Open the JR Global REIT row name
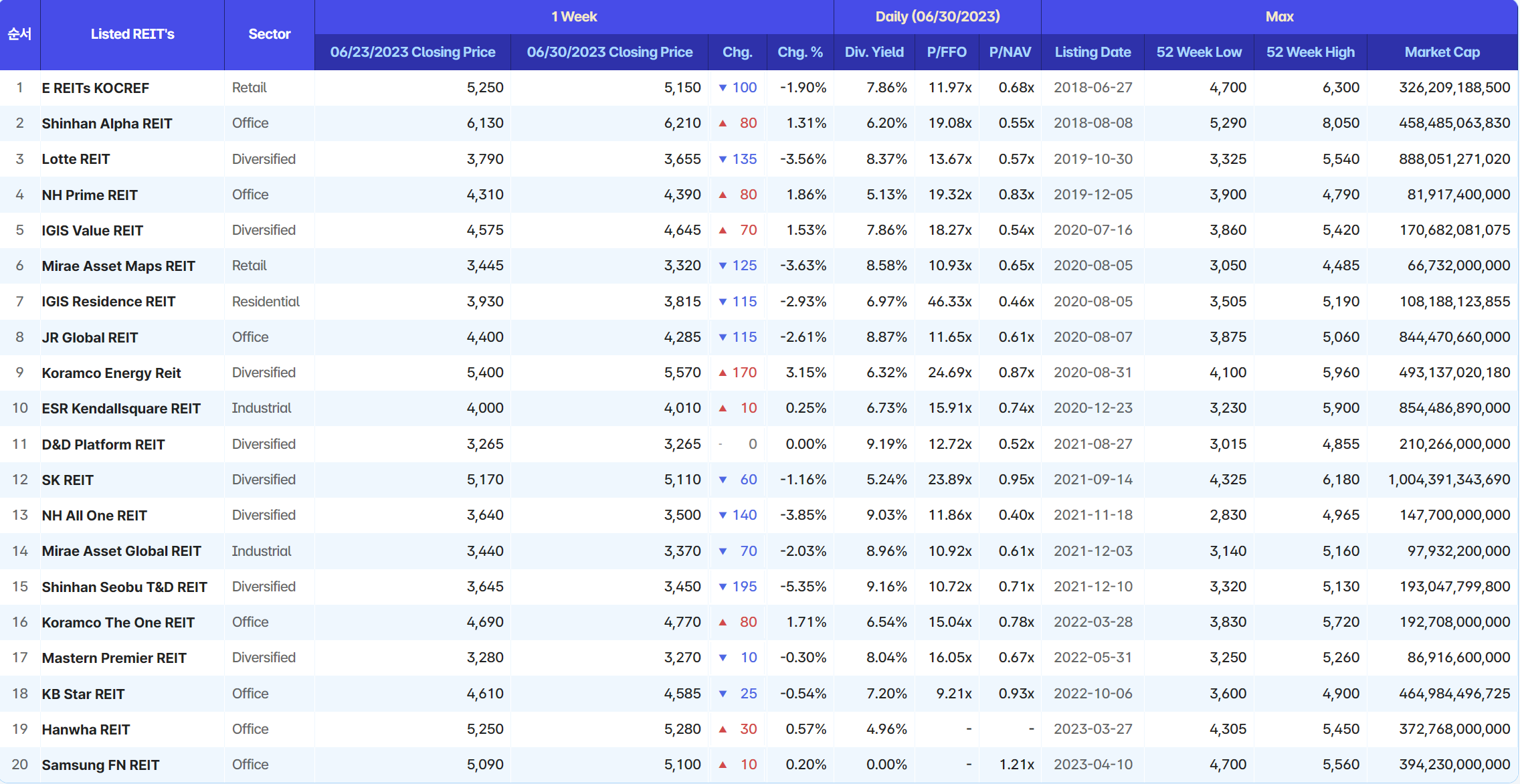1520x784 pixels. click(x=90, y=337)
